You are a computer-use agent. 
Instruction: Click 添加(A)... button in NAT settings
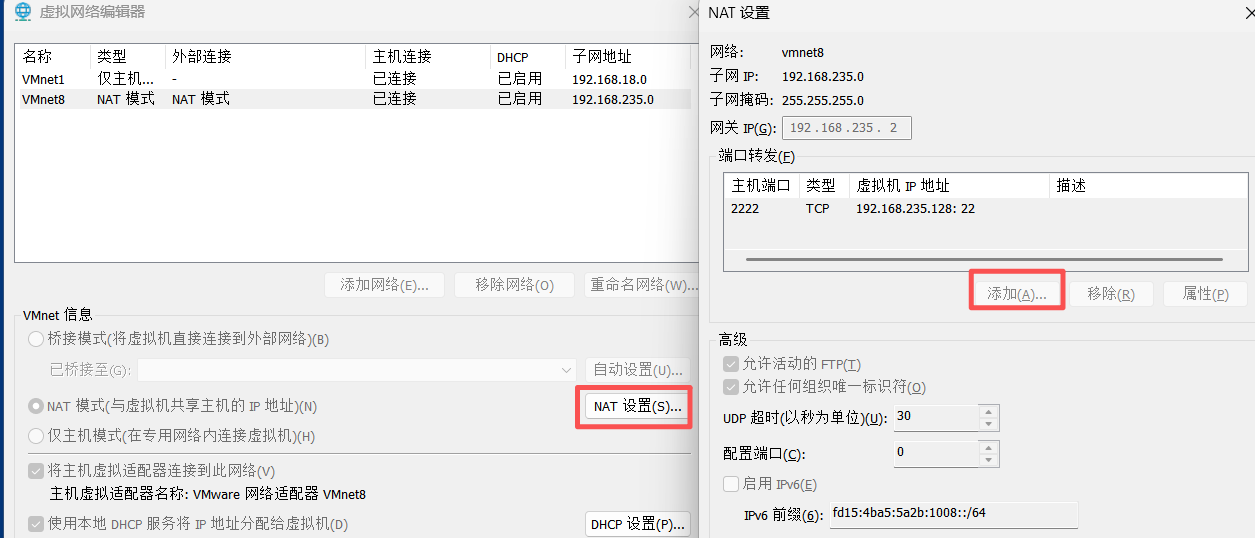click(1016, 294)
